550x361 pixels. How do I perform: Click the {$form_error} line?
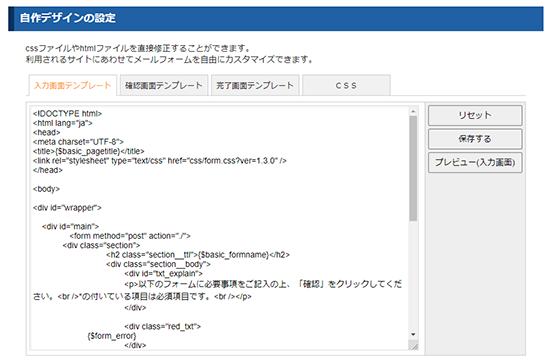(112, 336)
